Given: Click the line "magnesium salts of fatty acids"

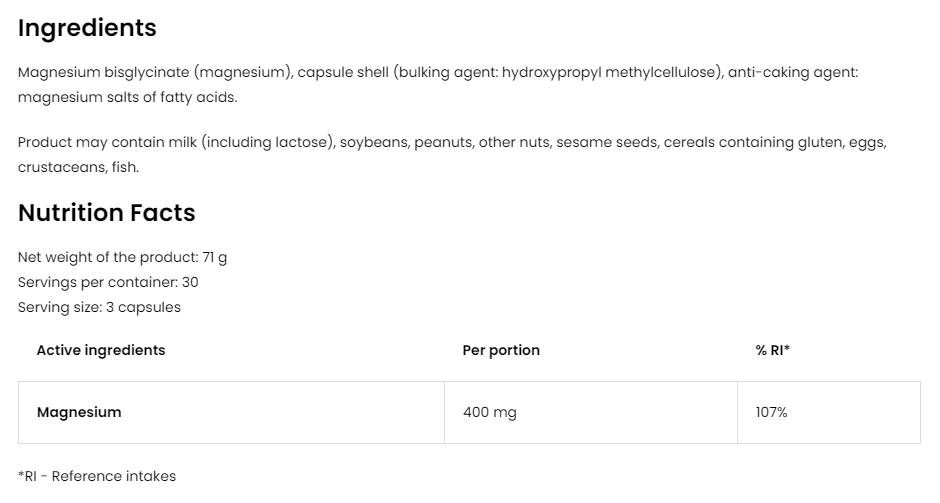Looking at the screenshot, I should [x=127, y=97].
